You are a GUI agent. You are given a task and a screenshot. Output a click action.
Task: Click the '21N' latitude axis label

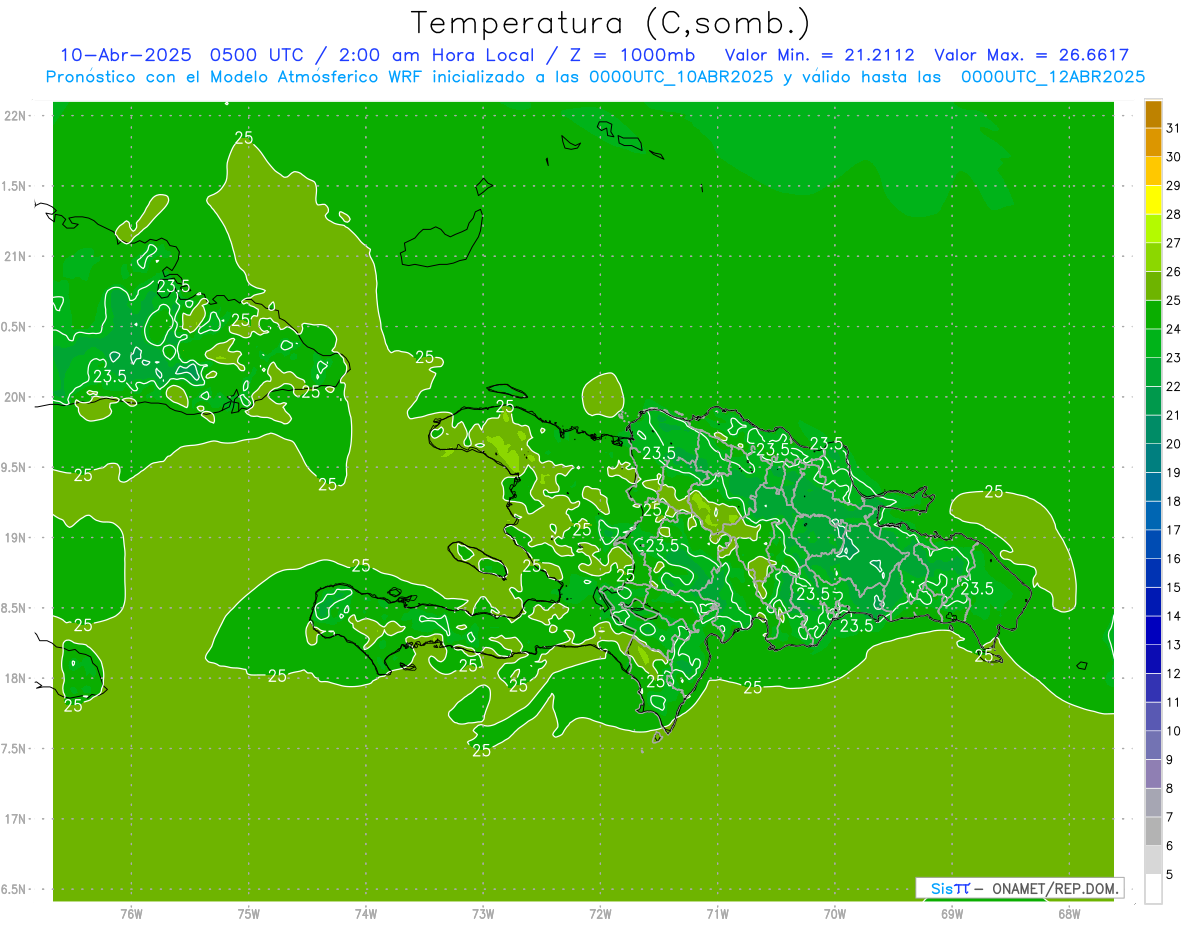pyautogui.click(x=15, y=256)
